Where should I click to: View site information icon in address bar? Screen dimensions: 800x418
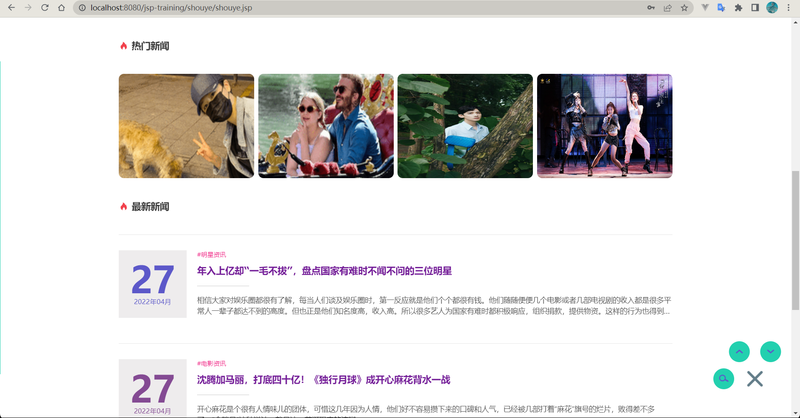coord(82,8)
